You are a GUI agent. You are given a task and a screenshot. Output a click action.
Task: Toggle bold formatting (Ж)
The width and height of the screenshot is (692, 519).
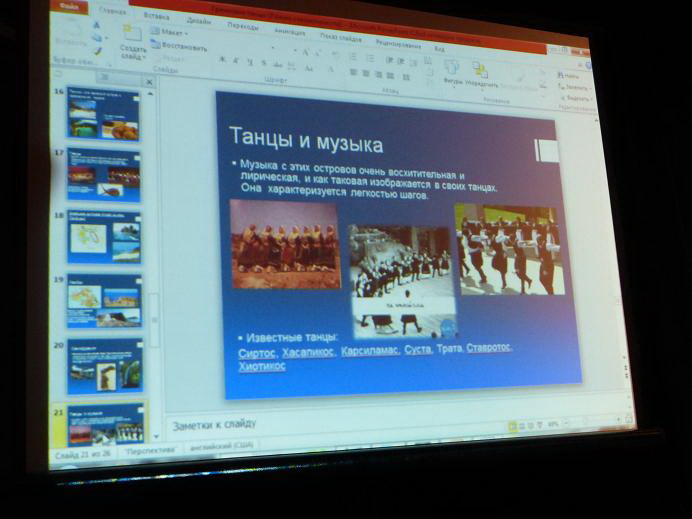[x=222, y=59]
